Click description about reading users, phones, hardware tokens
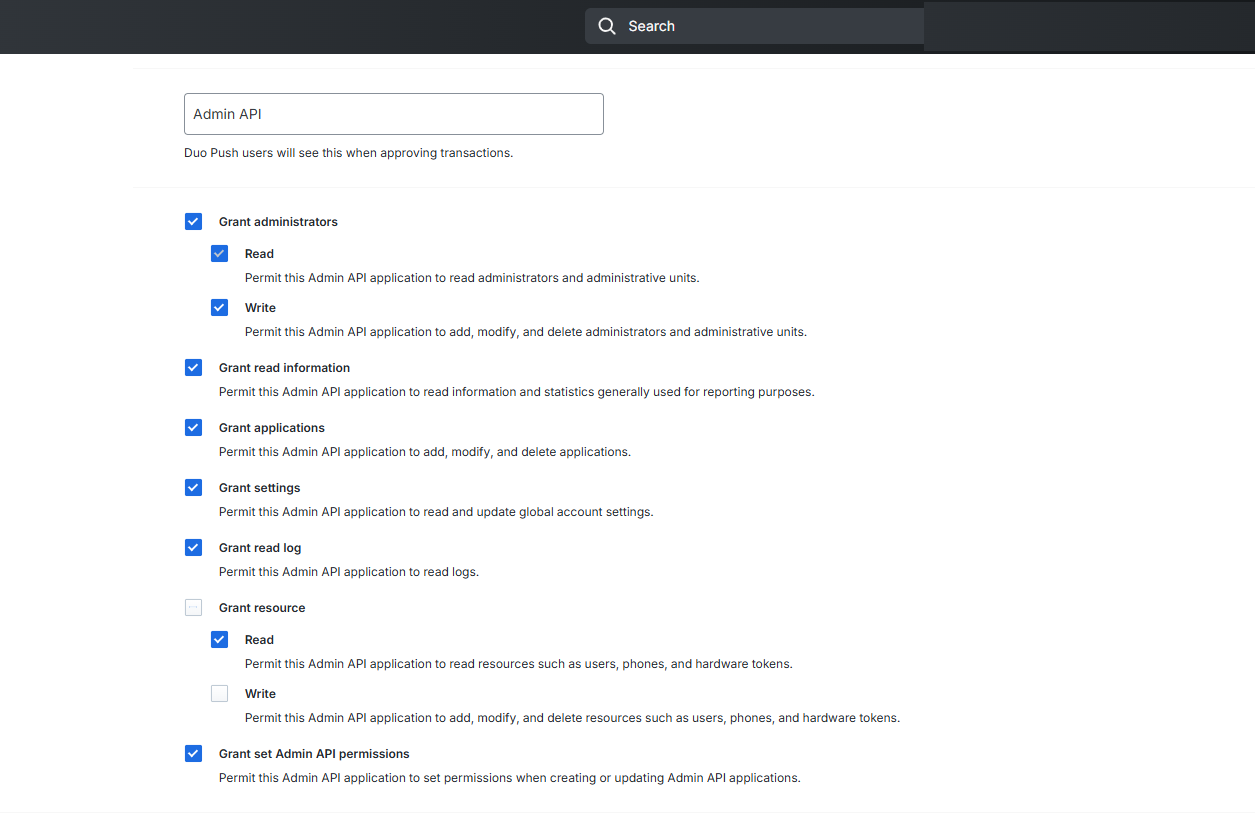1255x819 pixels. click(519, 664)
